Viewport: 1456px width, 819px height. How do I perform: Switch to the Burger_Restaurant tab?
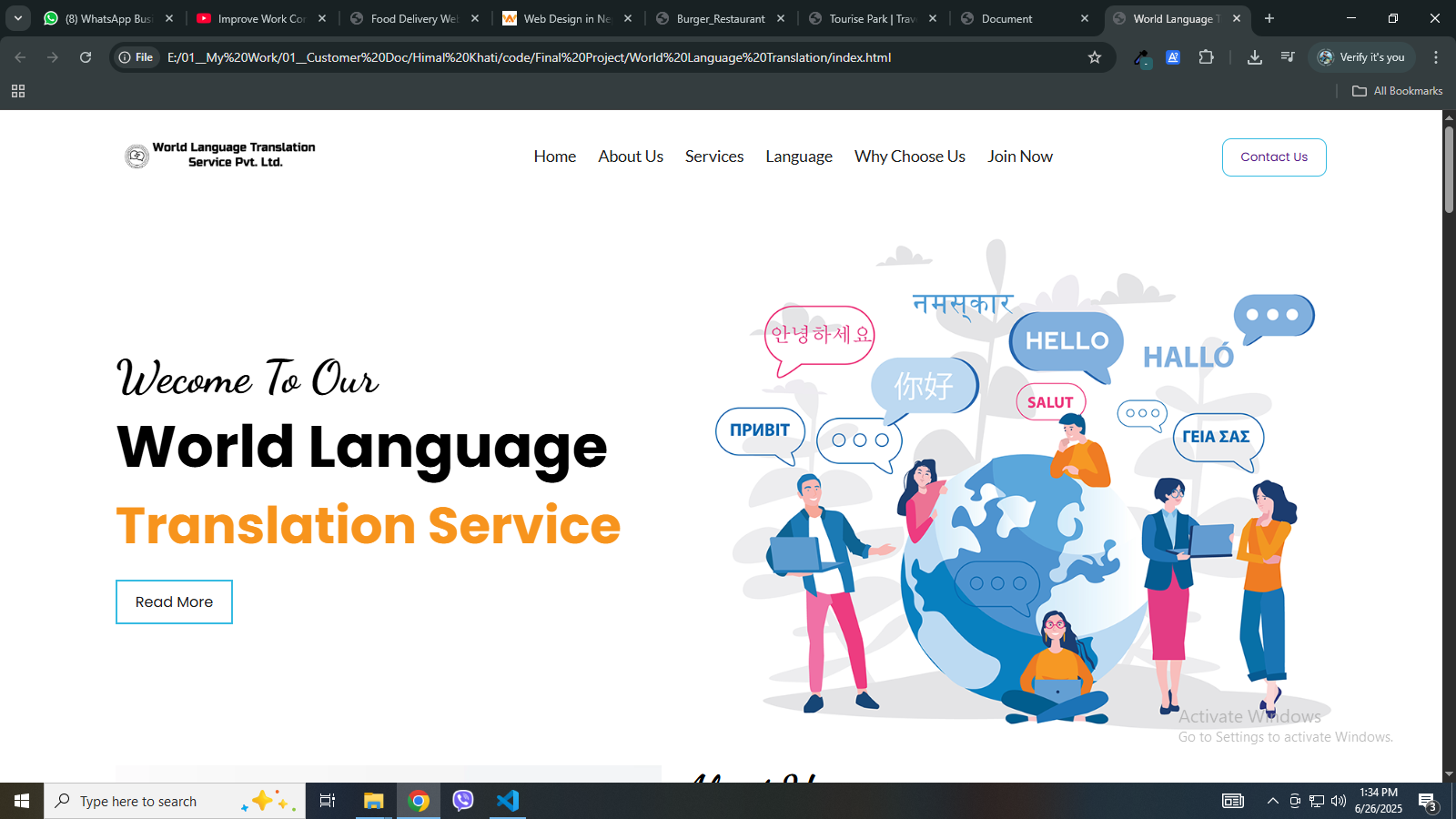point(720,18)
